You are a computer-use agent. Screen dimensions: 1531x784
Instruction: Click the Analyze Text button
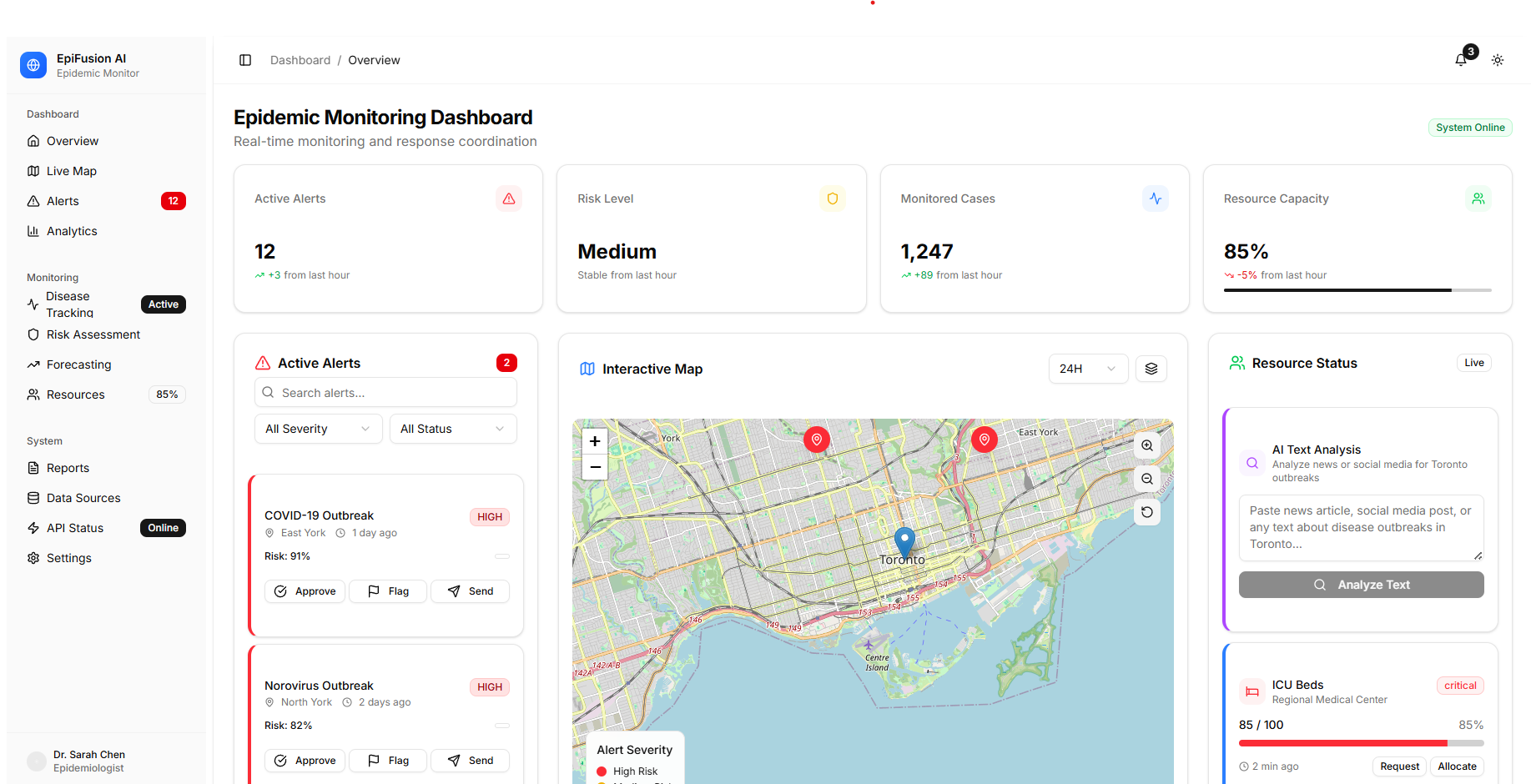coord(1362,585)
